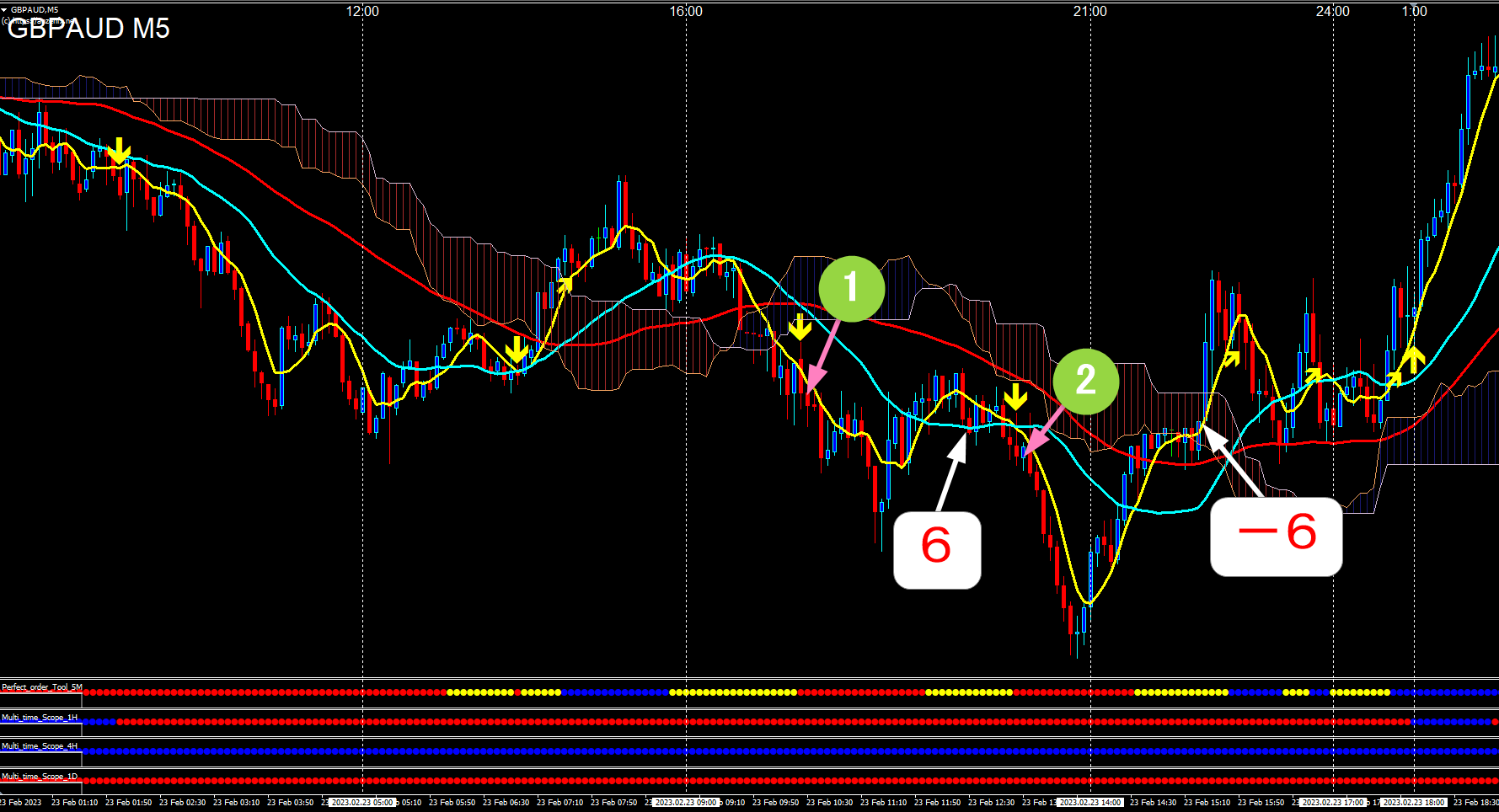This screenshot has height=812, width=1499.
Task: Click the 23 Feb 14:30 time axis label
Action: pos(1154,803)
